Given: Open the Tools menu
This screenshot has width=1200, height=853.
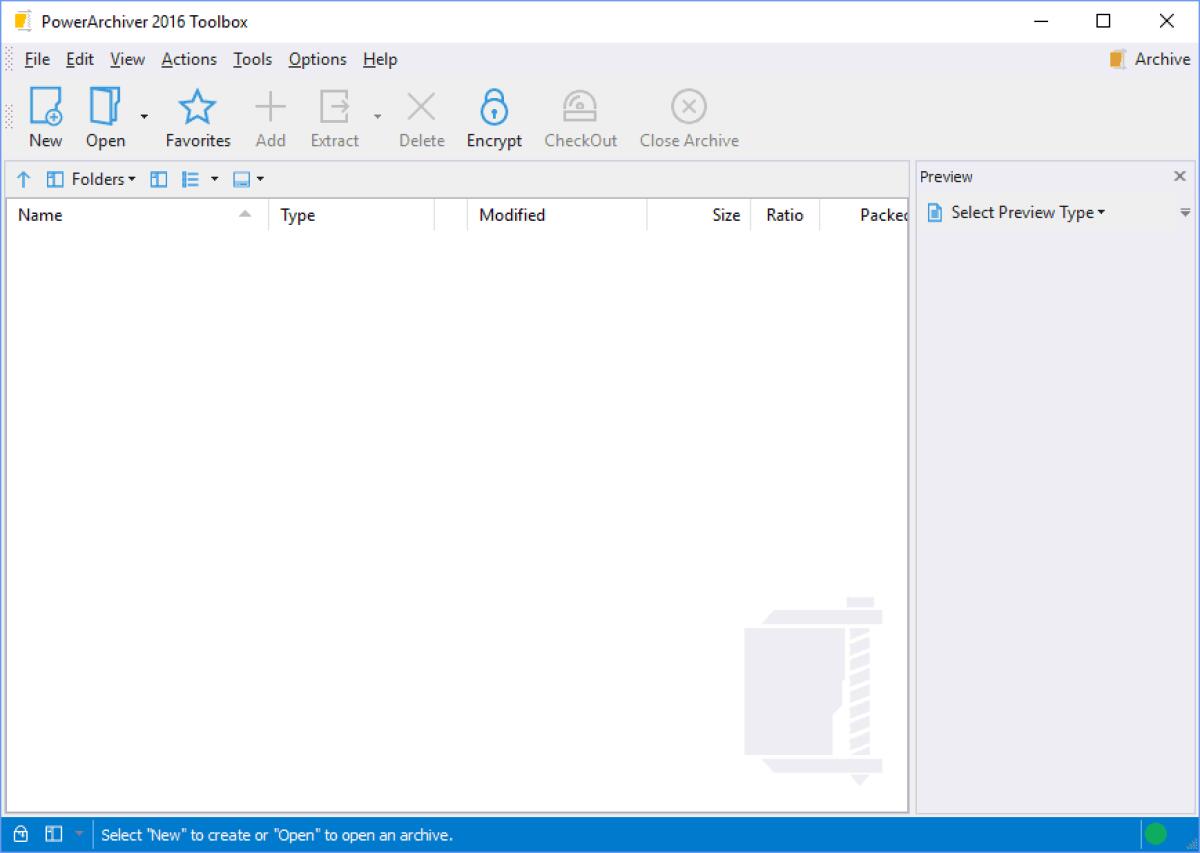Looking at the screenshot, I should pos(252,59).
